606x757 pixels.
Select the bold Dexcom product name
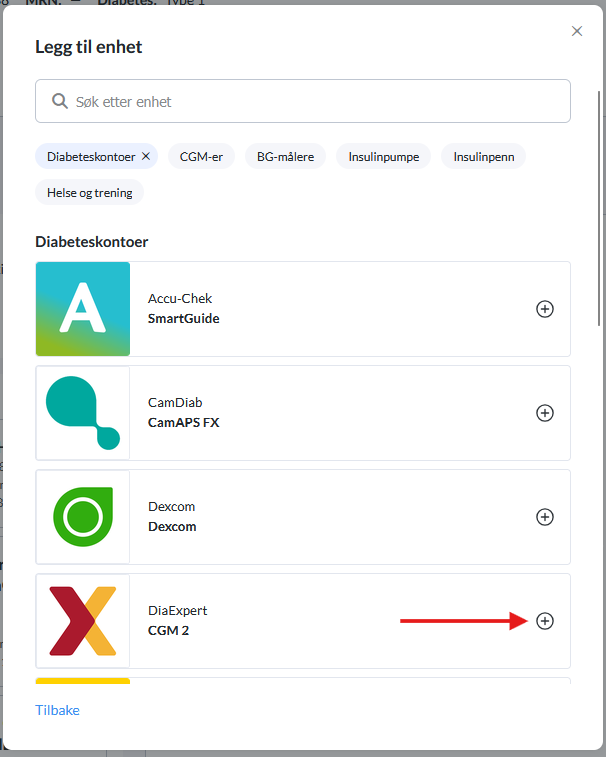click(x=172, y=527)
